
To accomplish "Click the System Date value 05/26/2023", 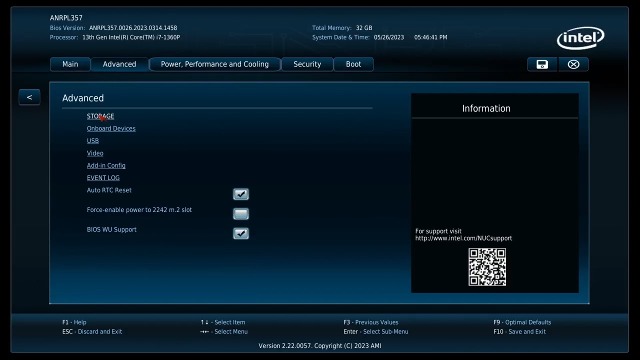I will pos(389,38).
